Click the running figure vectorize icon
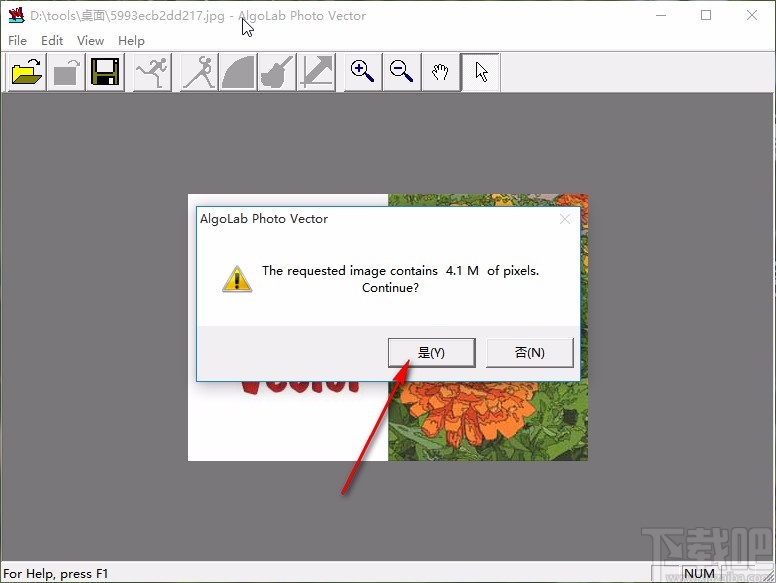 (153, 72)
